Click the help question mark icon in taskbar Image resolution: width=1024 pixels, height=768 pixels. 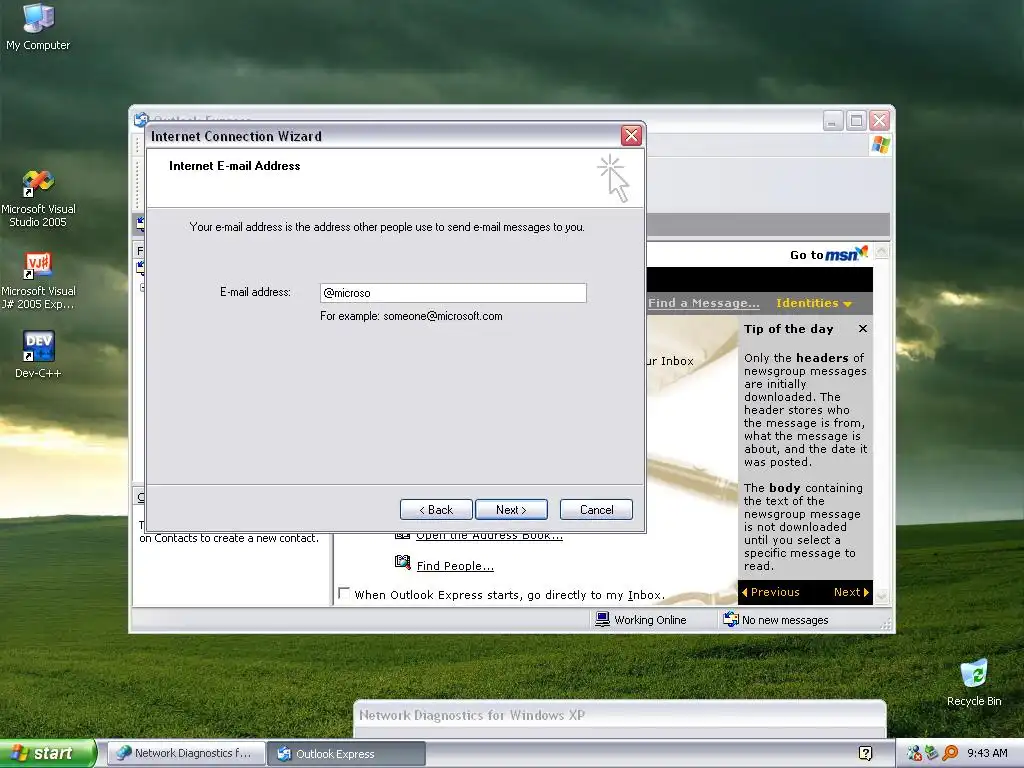pyautogui.click(x=865, y=753)
